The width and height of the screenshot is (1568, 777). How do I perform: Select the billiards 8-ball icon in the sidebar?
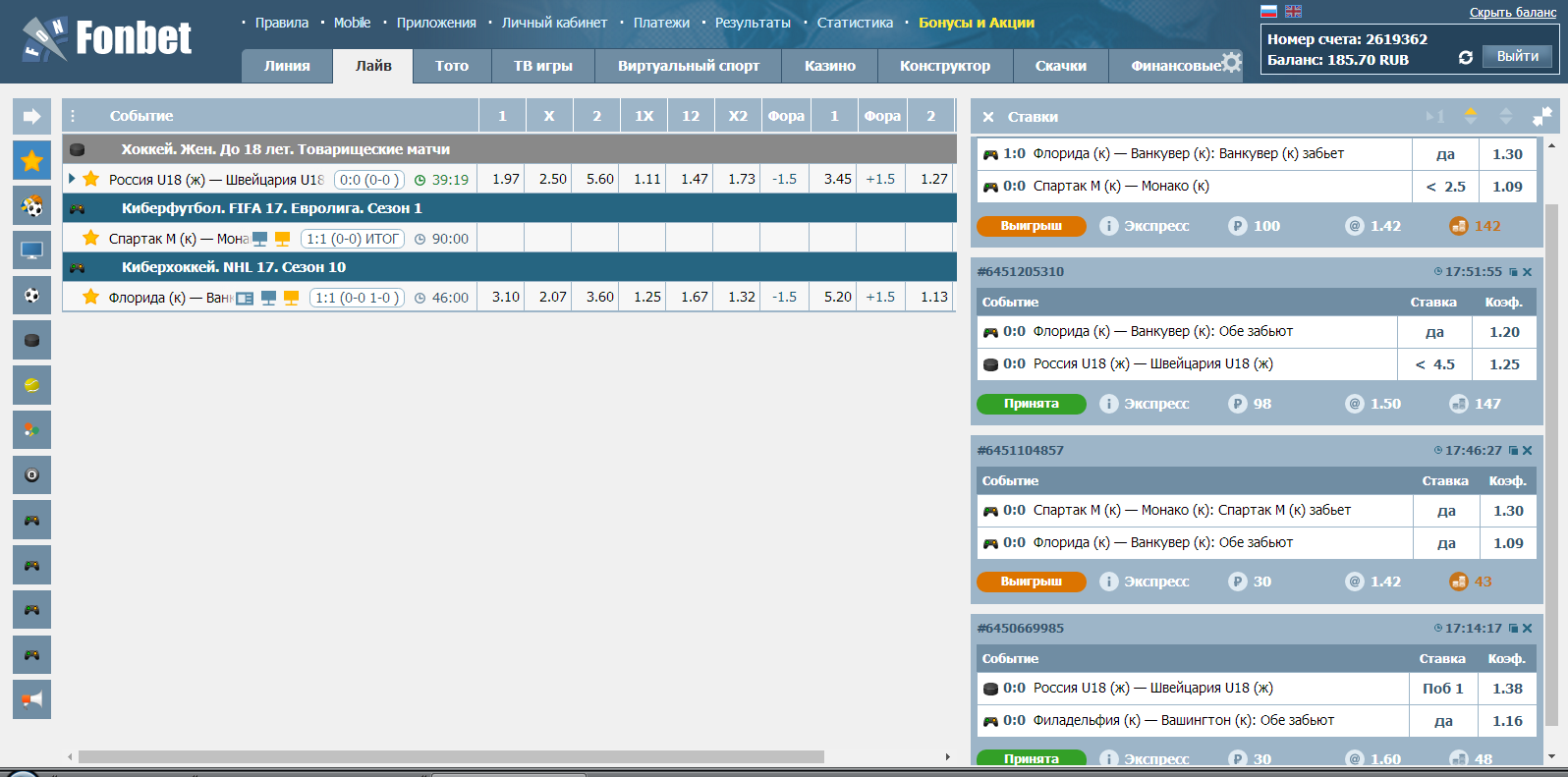click(31, 475)
